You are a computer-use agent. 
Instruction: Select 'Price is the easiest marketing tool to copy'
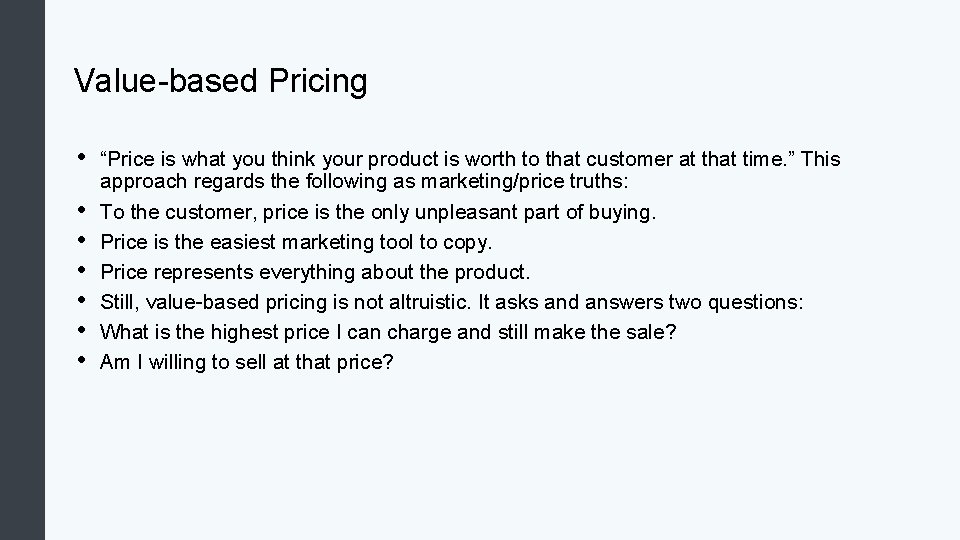point(296,242)
